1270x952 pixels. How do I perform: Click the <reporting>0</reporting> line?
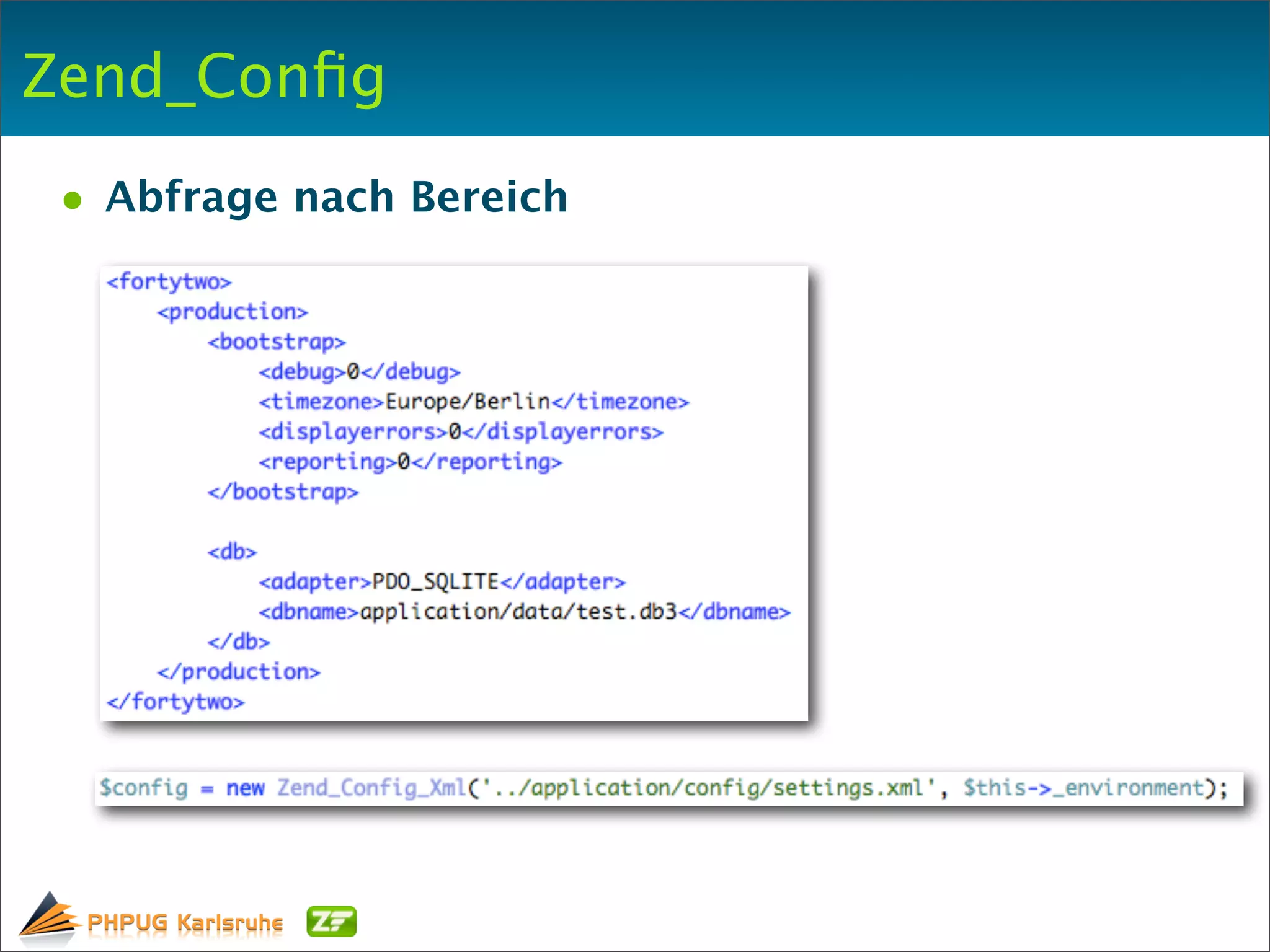[411, 462]
